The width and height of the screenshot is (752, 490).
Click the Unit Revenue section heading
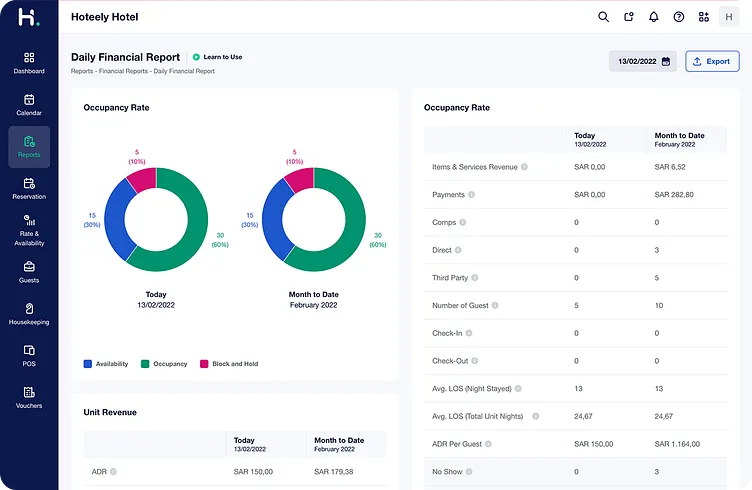110,412
